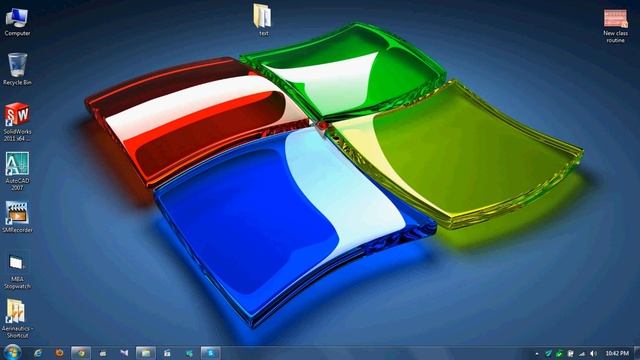
Task: Open the volume speaker tray icon
Action: pos(593,353)
